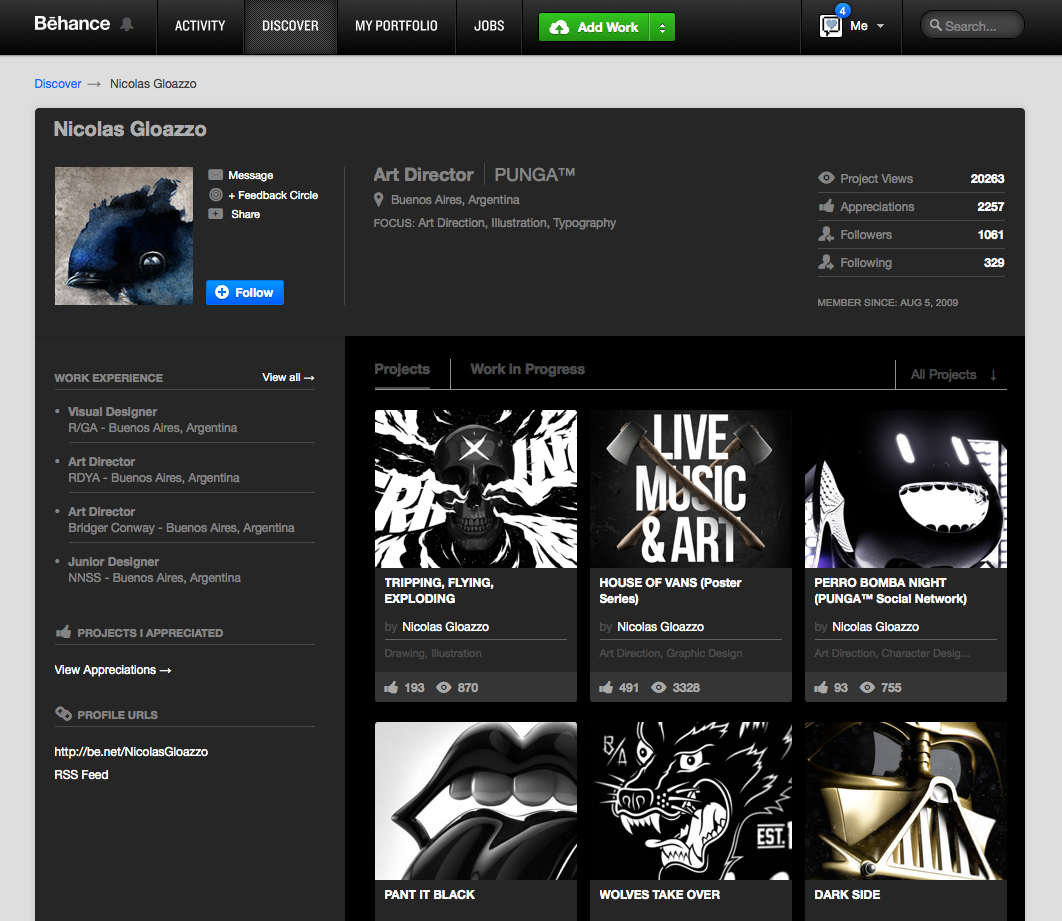Click the Search input field

(972, 26)
